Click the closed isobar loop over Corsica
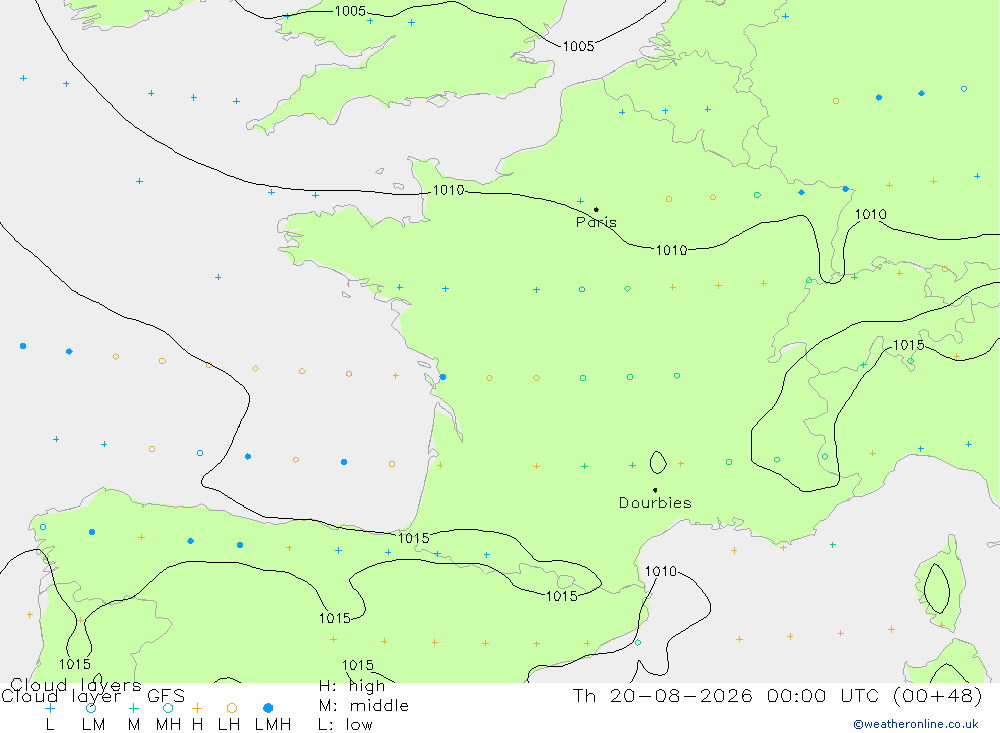The height and width of the screenshot is (733, 1000). pyautogui.click(x=937, y=589)
